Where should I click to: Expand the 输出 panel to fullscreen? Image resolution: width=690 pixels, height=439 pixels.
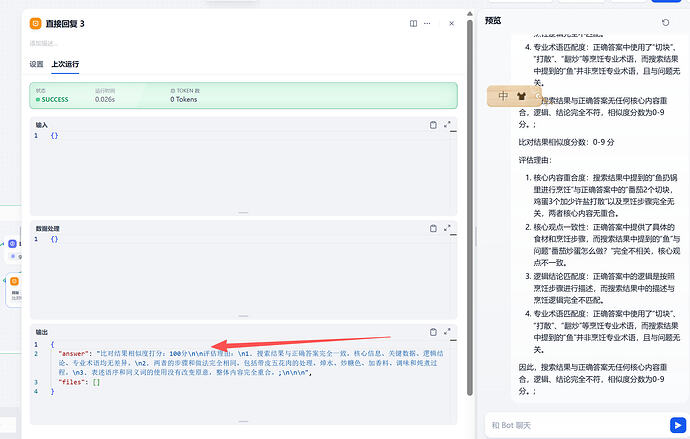(447, 332)
